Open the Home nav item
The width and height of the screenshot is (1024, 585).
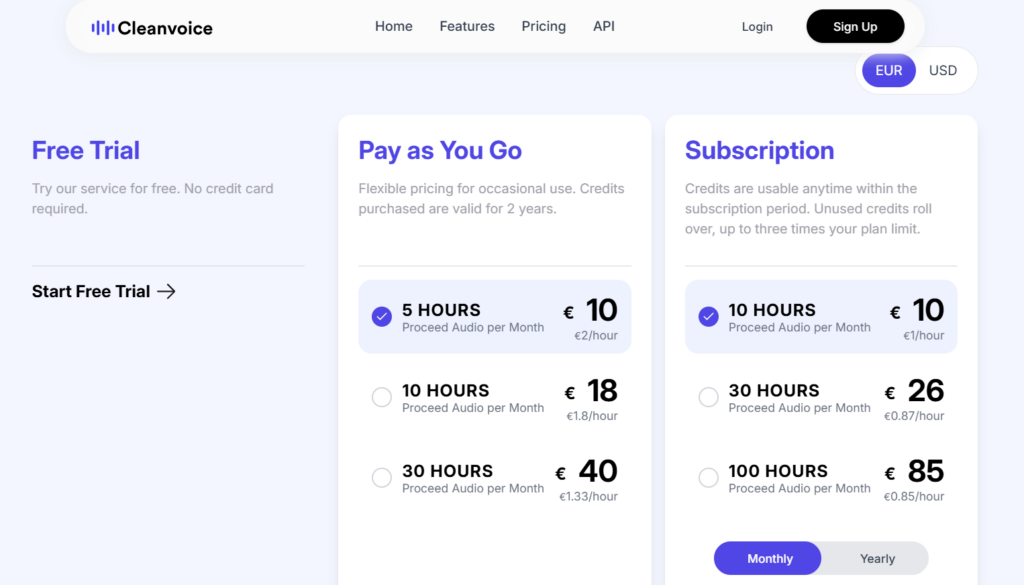pos(393,26)
